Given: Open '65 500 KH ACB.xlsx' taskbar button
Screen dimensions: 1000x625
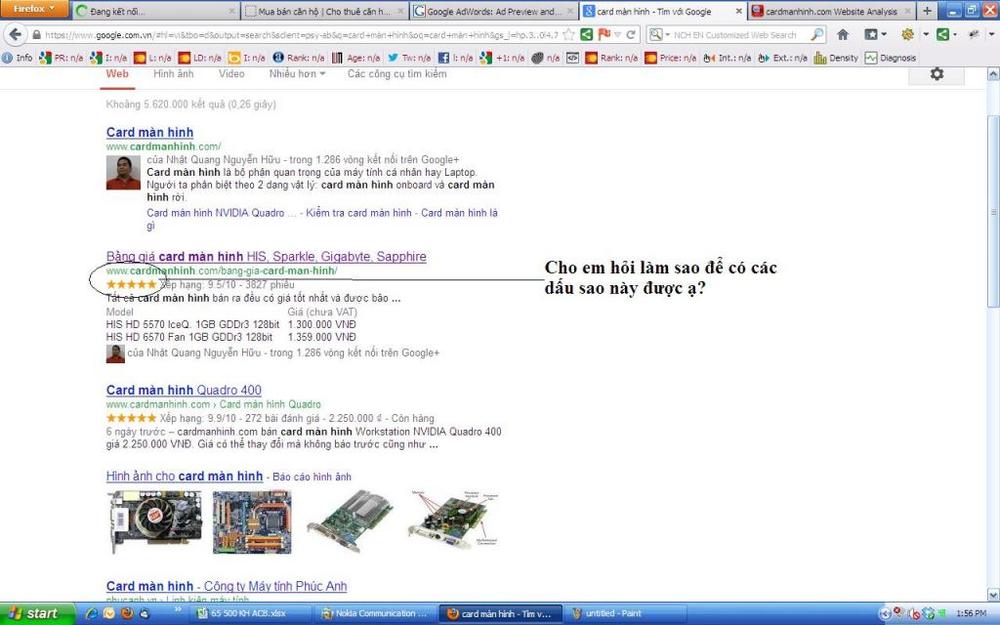Looking at the screenshot, I should [x=251, y=614].
